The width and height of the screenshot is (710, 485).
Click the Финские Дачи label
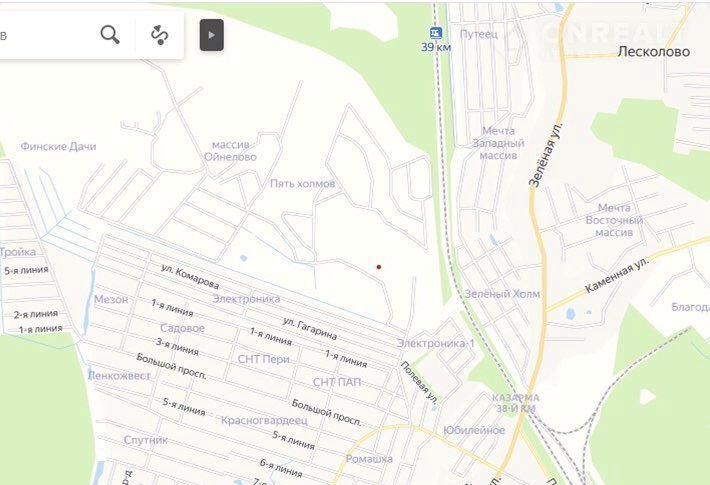coord(58,146)
